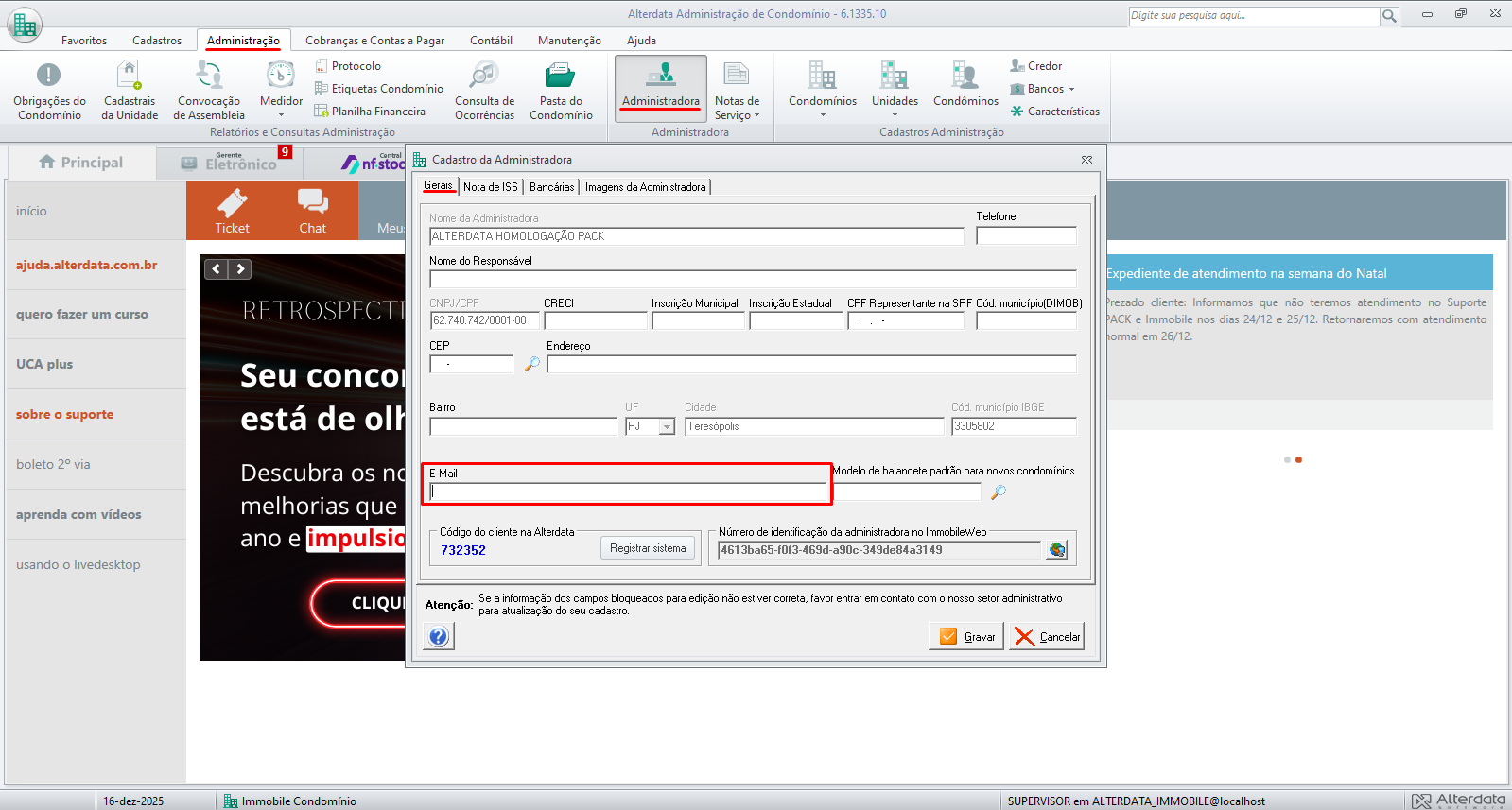The height and width of the screenshot is (810, 1512).
Task: Search balancete model with magnifier icon
Action: click(999, 491)
